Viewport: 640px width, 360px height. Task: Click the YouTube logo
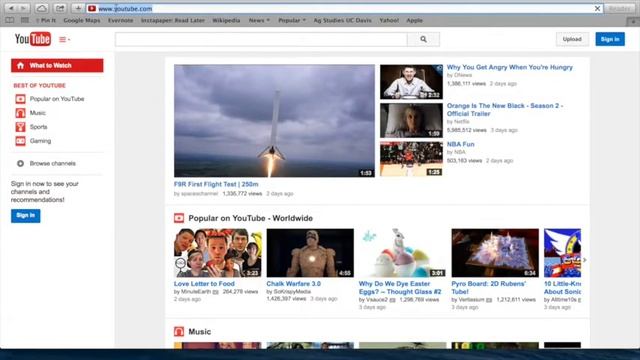(33, 39)
